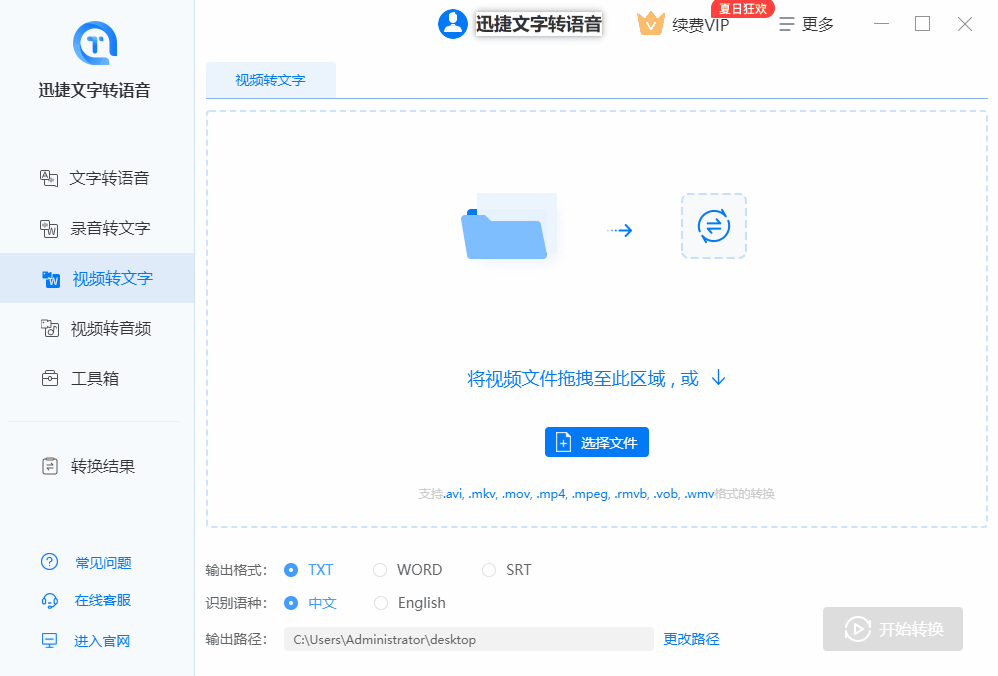Screen dimensions: 998x676
Task: Select English recognition language
Action: click(x=409, y=603)
